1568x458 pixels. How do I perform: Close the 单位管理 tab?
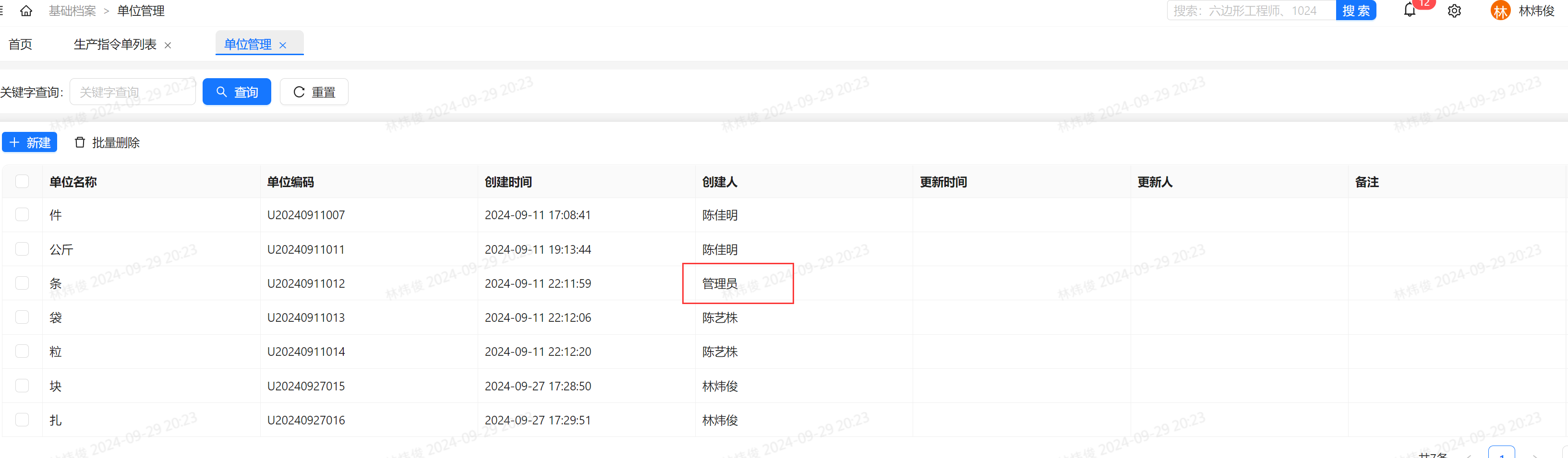(282, 45)
